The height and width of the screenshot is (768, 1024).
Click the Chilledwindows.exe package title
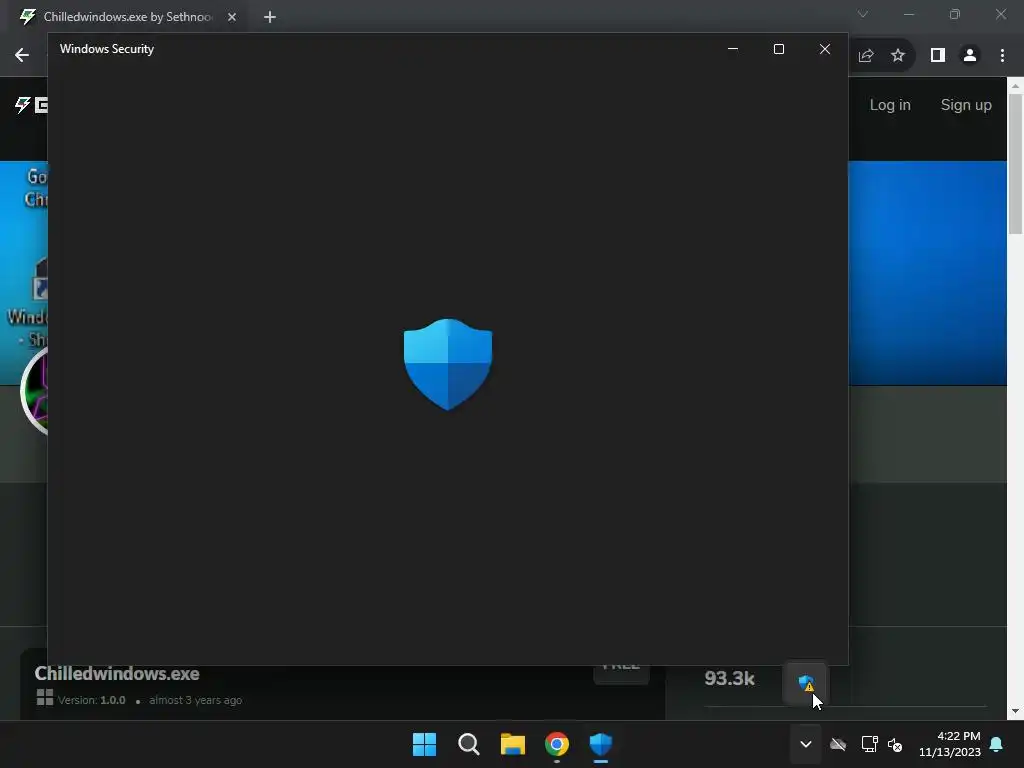(117, 673)
